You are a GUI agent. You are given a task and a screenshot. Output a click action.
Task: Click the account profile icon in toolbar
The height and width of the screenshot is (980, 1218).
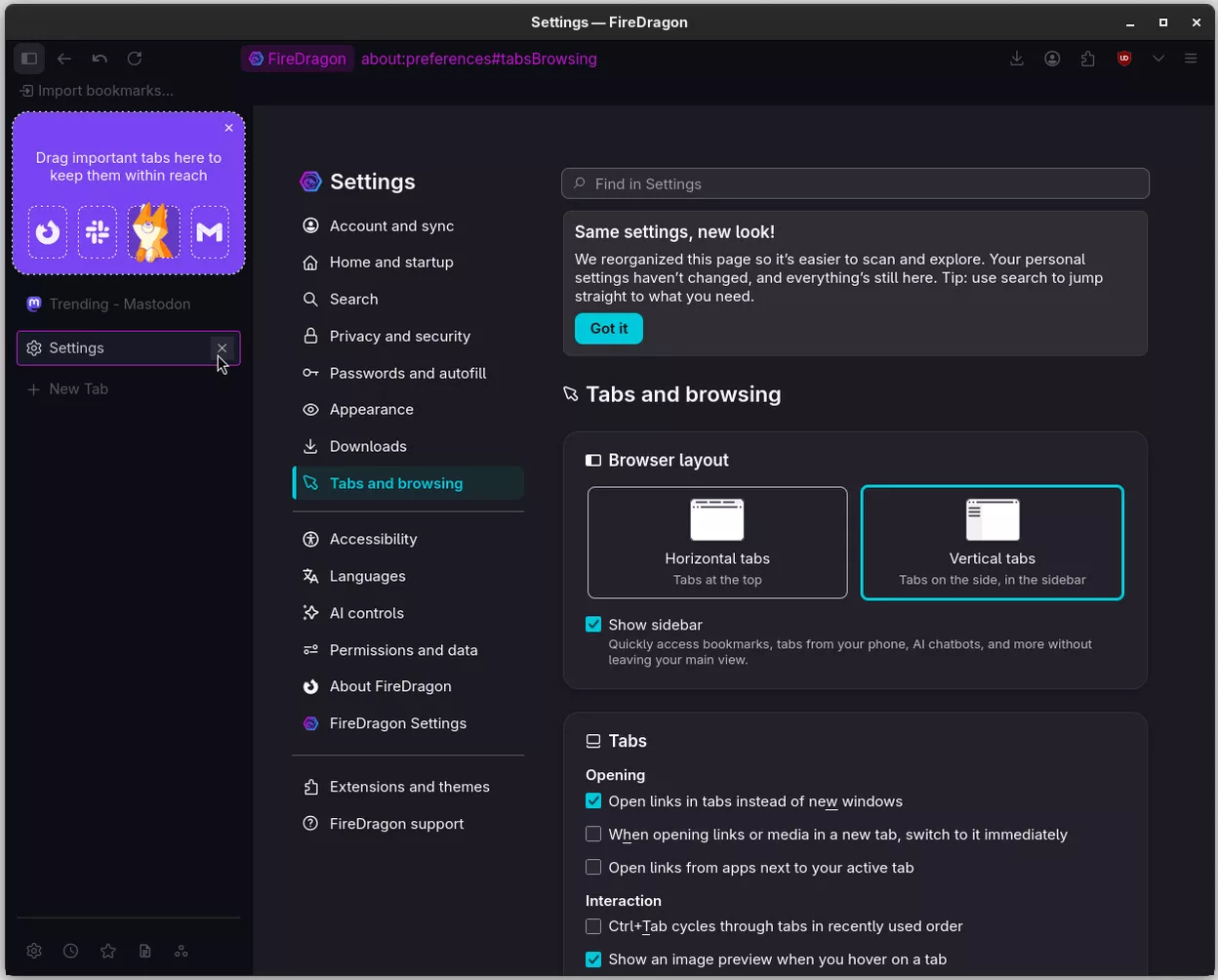point(1052,59)
